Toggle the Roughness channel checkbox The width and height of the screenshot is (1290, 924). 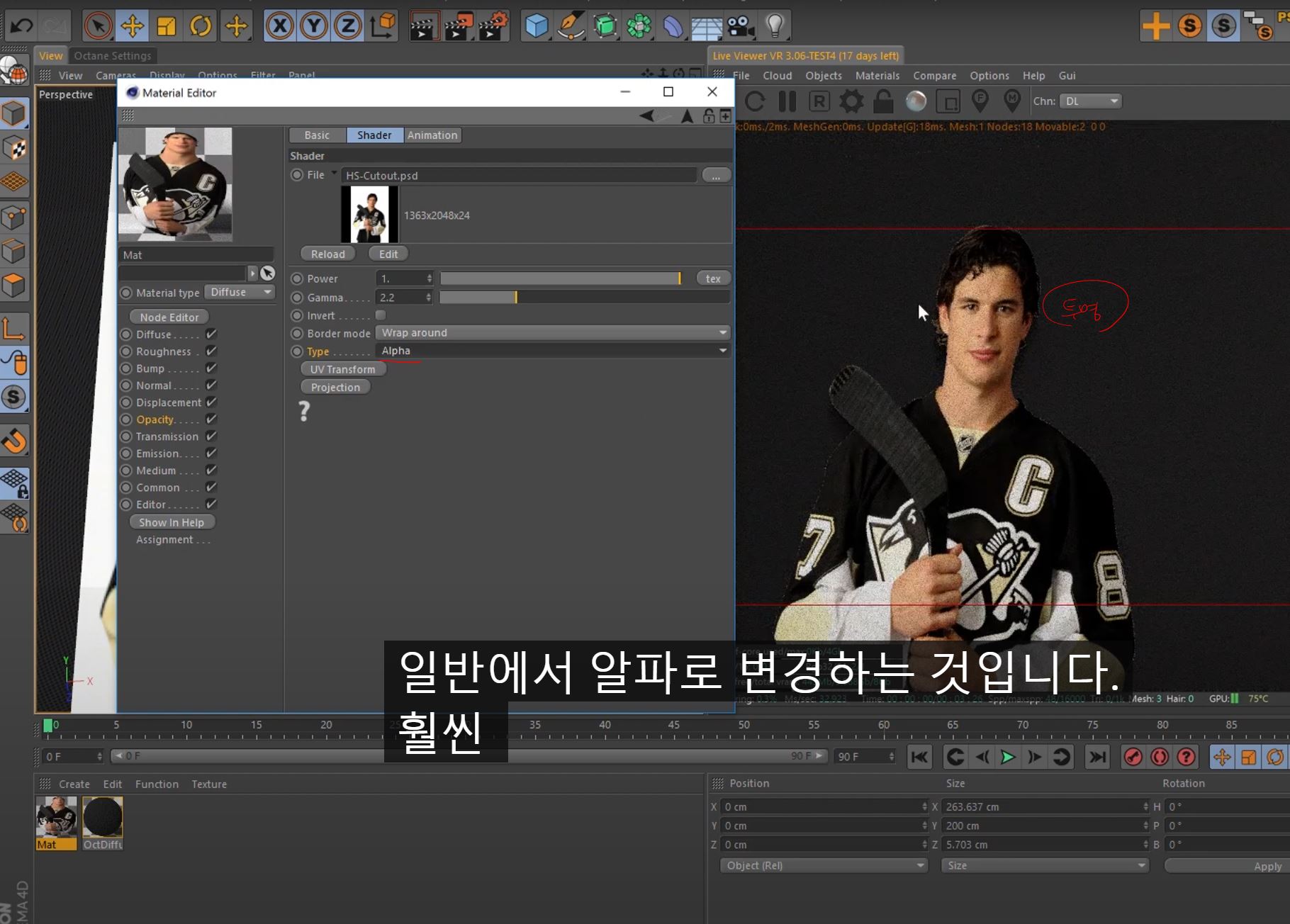click(x=211, y=351)
